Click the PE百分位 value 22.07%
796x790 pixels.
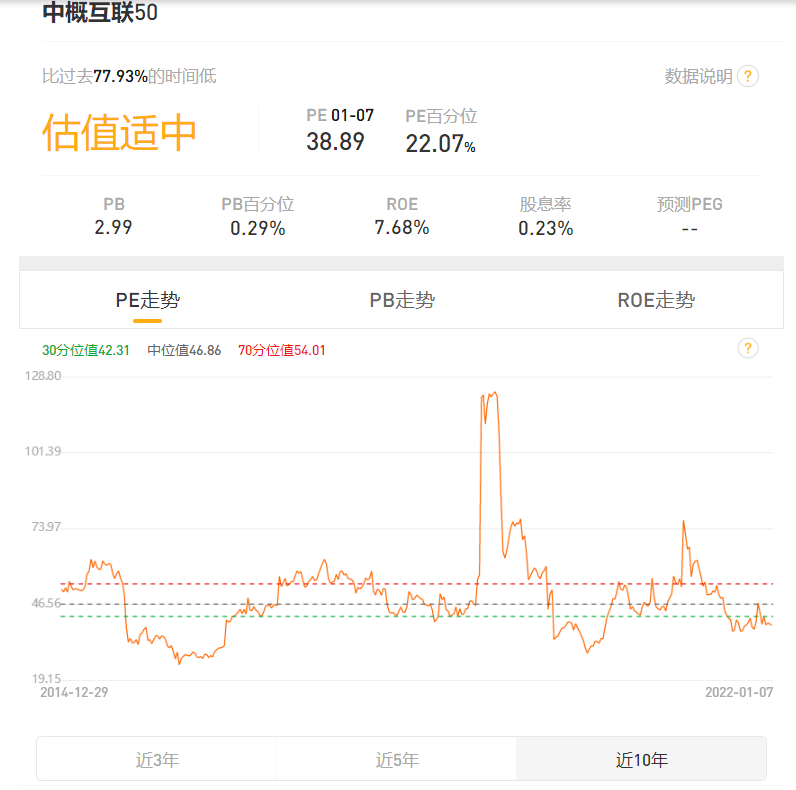440,144
